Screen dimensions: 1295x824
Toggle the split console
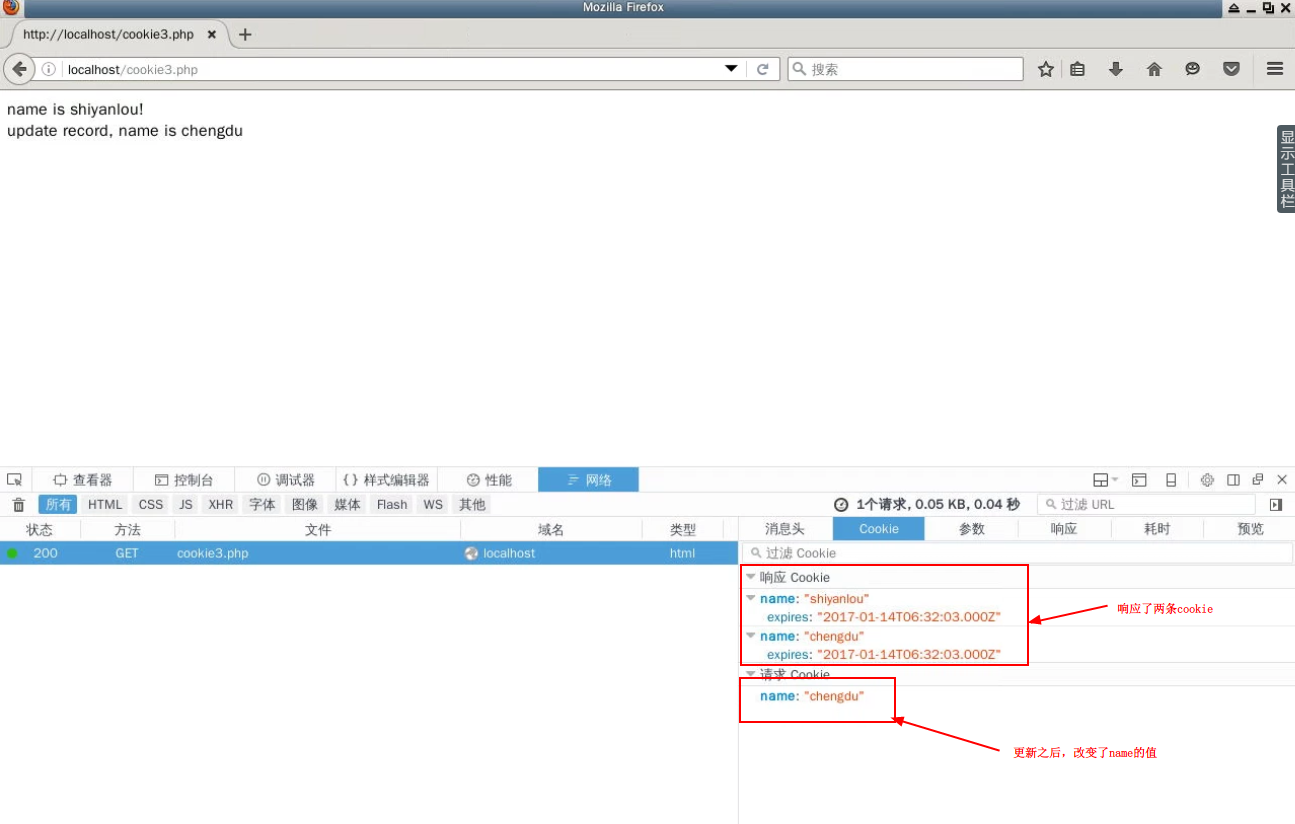(x=1139, y=480)
